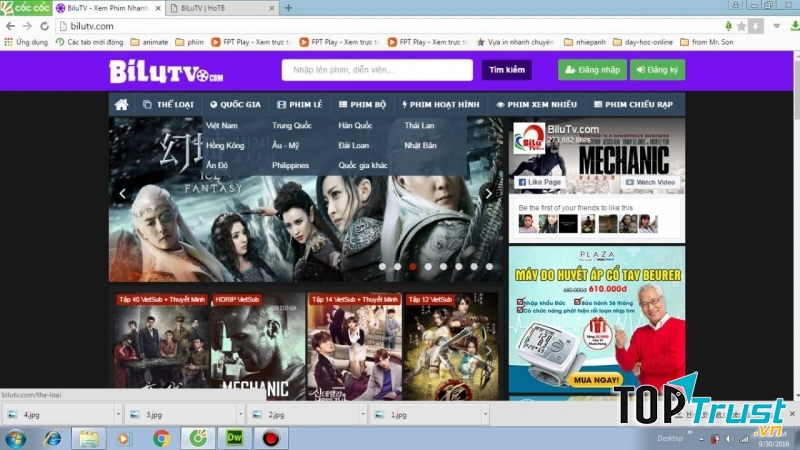Image resolution: width=800 pixels, height=450 pixels.
Task: Reload the page with refresh icon
Action: 44,26
